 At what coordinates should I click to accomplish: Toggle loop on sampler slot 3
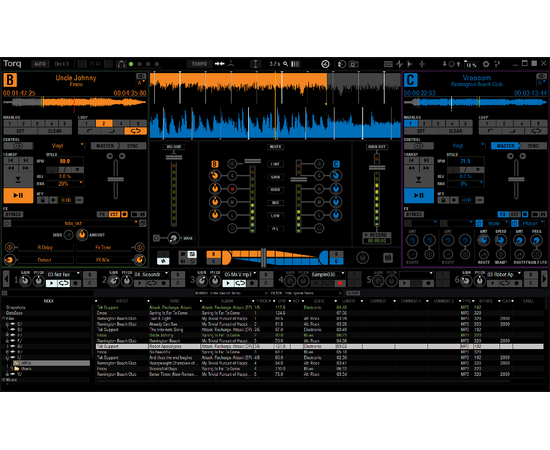[x=240, y=283]
